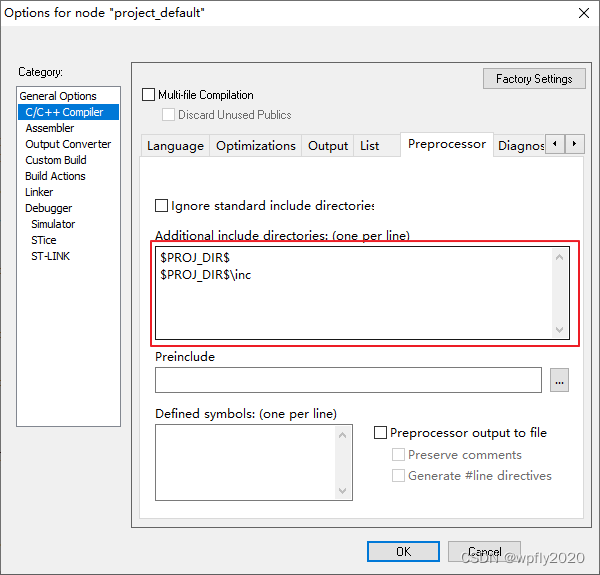Viewport: 600px width, 575px height.
Task: Select the Linker category
Action: pyautogui.click(x=39, y=192)
